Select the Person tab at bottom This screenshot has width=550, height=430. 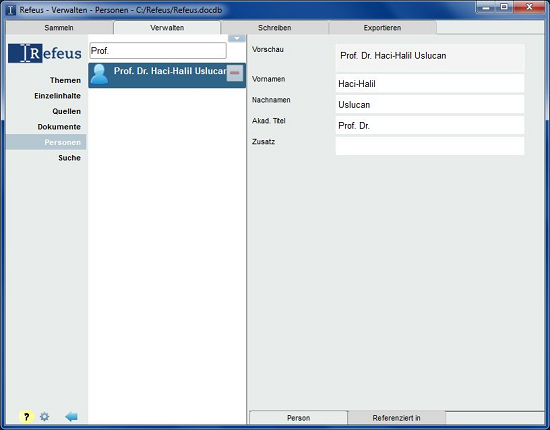(x=299, y=418)
